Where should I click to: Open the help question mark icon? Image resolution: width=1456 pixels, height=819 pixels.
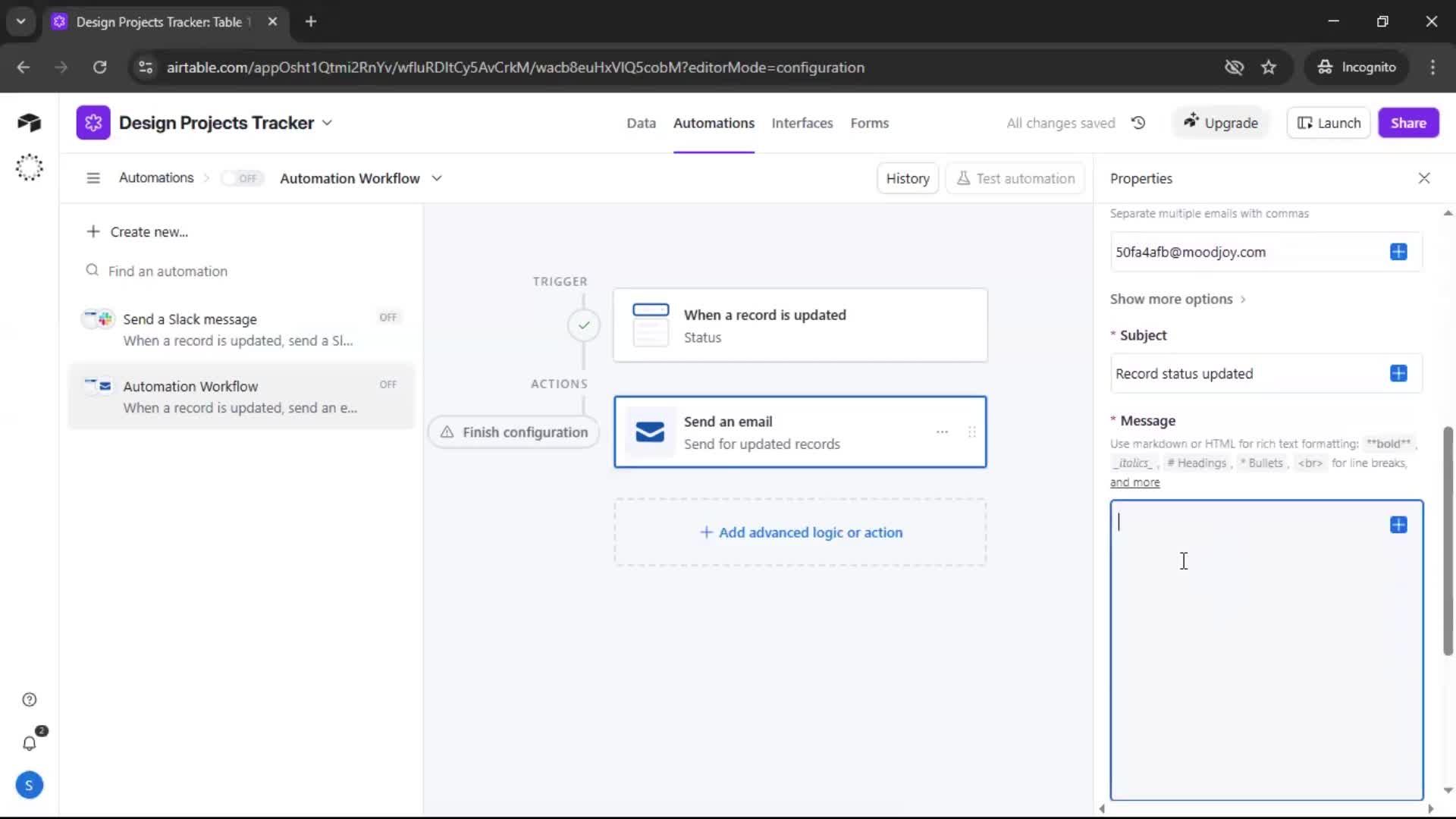tap(29, 699)
